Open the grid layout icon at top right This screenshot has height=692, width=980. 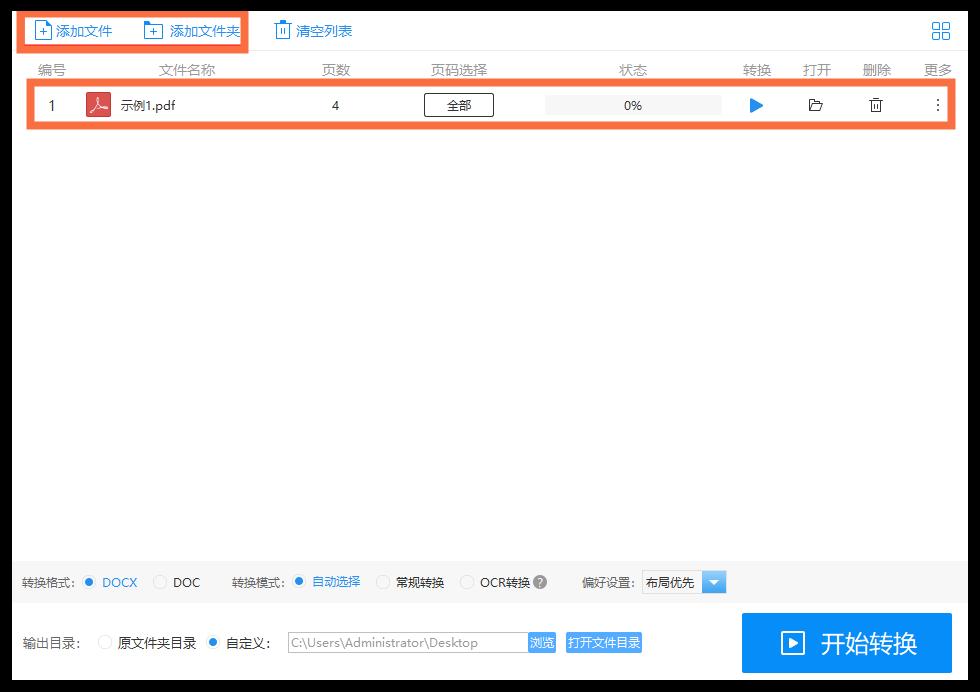click(x=940, y=30)
